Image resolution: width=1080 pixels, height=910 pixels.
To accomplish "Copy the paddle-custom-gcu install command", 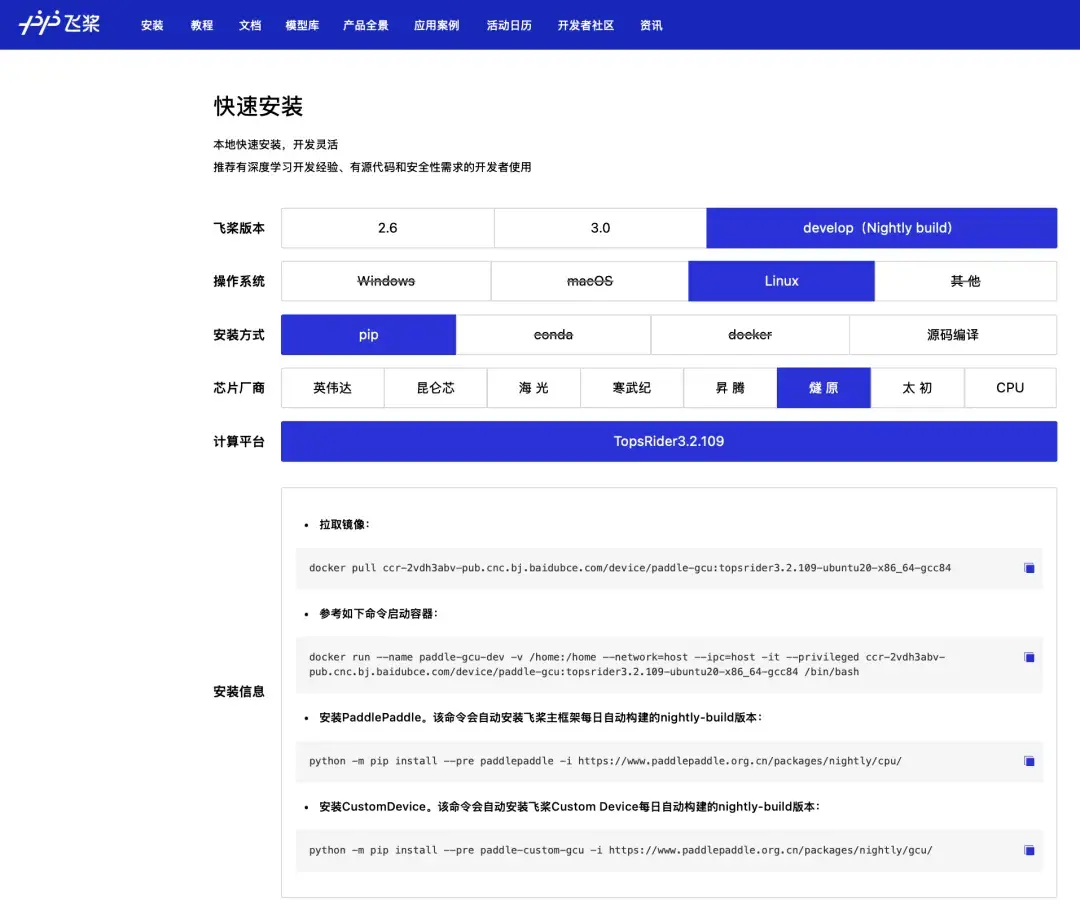I will [1029, 851].
